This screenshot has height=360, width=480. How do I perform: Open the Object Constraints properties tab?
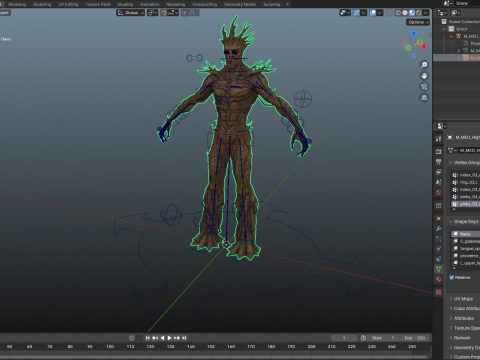(x=439, y=259)
